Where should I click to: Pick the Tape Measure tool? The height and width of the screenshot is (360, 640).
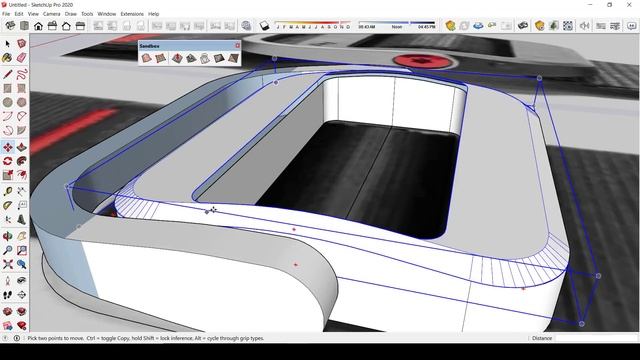(7, 191)
